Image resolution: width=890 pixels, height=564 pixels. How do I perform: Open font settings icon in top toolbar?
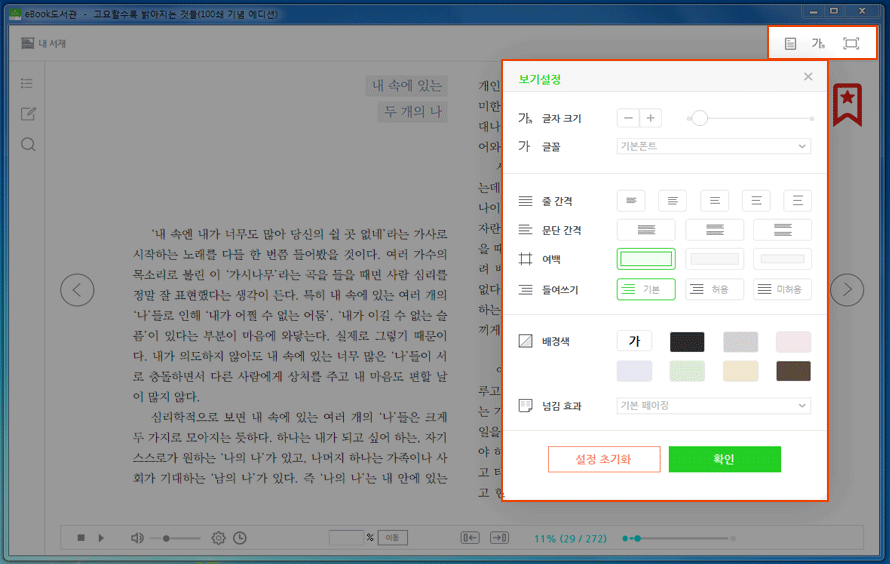click(819, 43)
